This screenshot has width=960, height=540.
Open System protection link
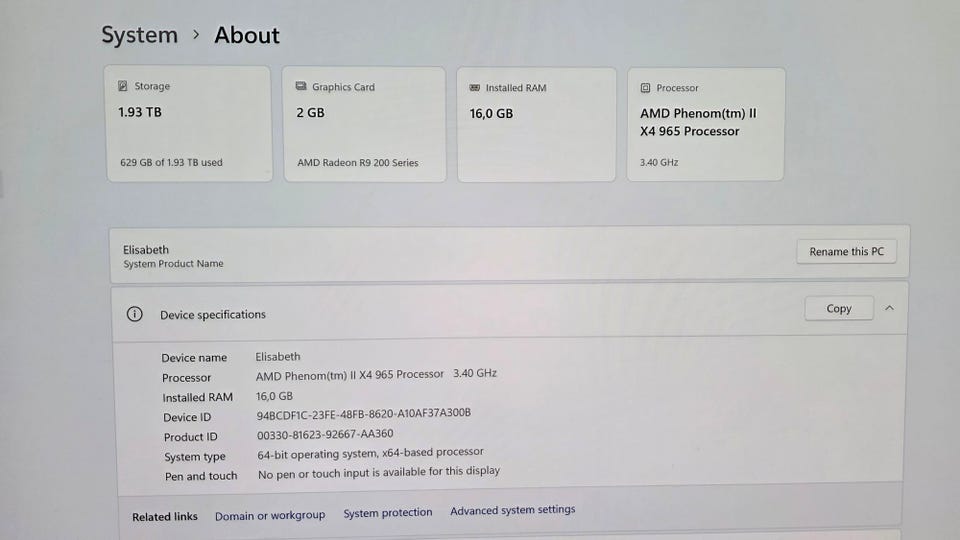click(x=388, y=512)
